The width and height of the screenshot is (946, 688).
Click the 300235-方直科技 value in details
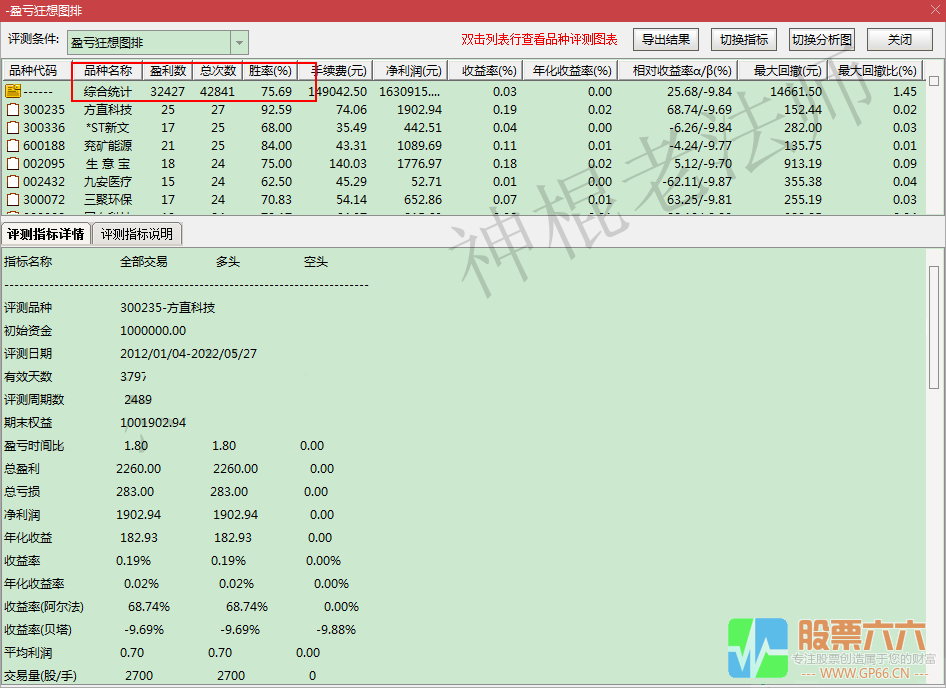[168, 308]
